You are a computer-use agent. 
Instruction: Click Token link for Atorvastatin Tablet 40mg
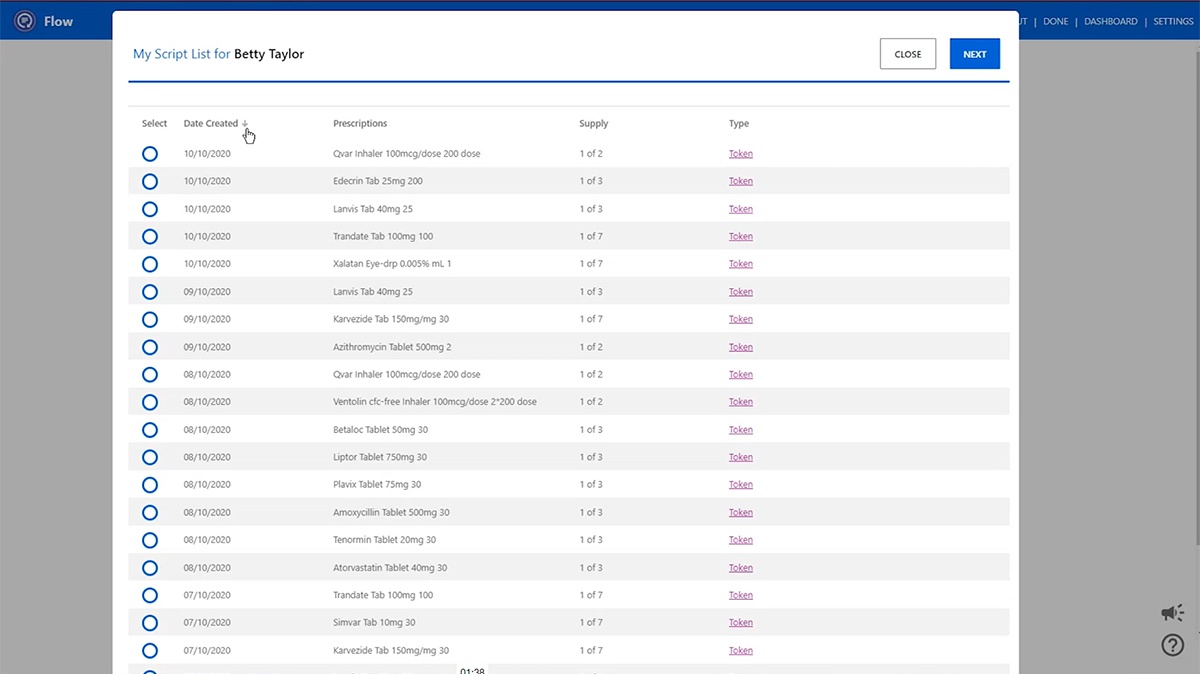click(x=740, y=568)
